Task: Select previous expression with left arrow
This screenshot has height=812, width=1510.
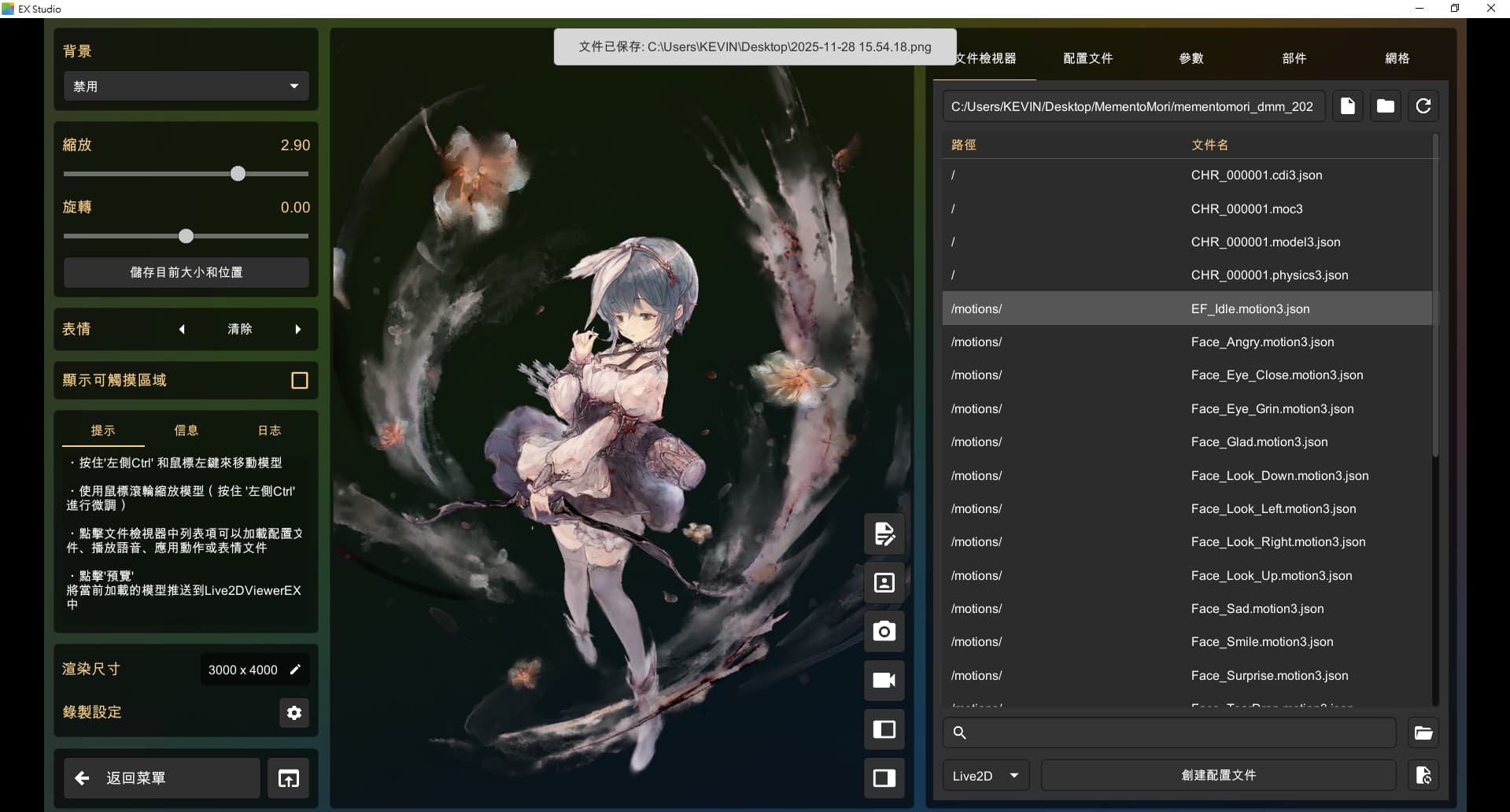Action: pyautogui.click(x=182, y=330)
